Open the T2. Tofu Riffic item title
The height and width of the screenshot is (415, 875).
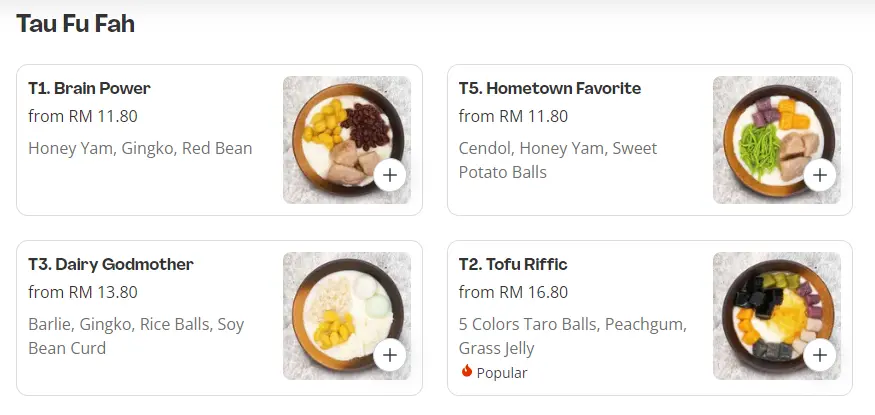coord(512,264)
